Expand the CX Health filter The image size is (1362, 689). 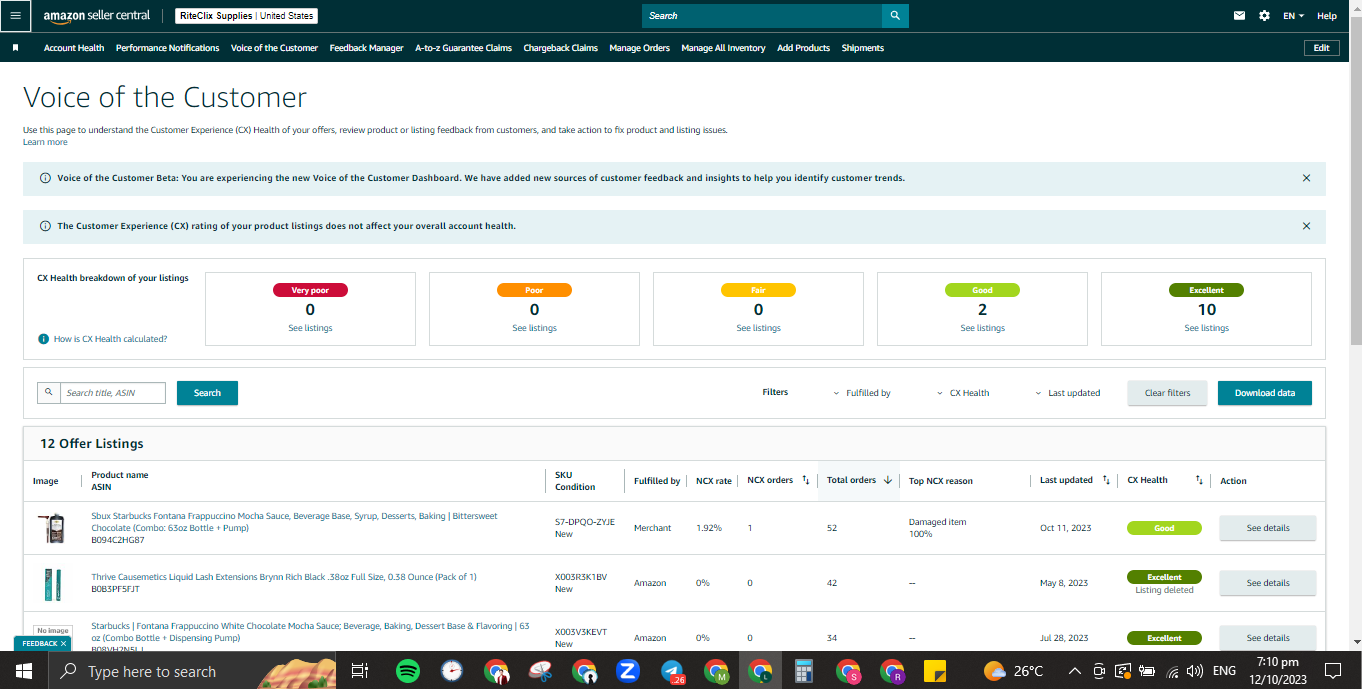(x=964, y=393)
